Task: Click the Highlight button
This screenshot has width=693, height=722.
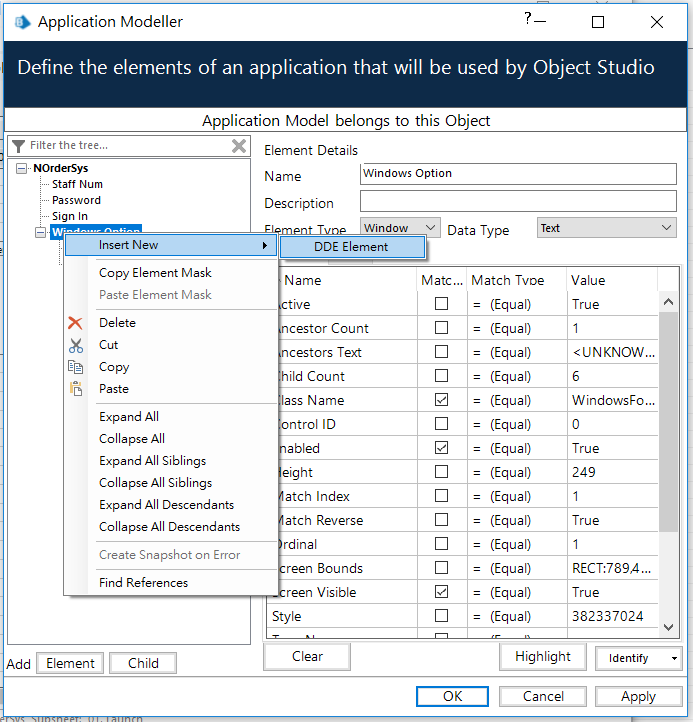Action: 542,657
